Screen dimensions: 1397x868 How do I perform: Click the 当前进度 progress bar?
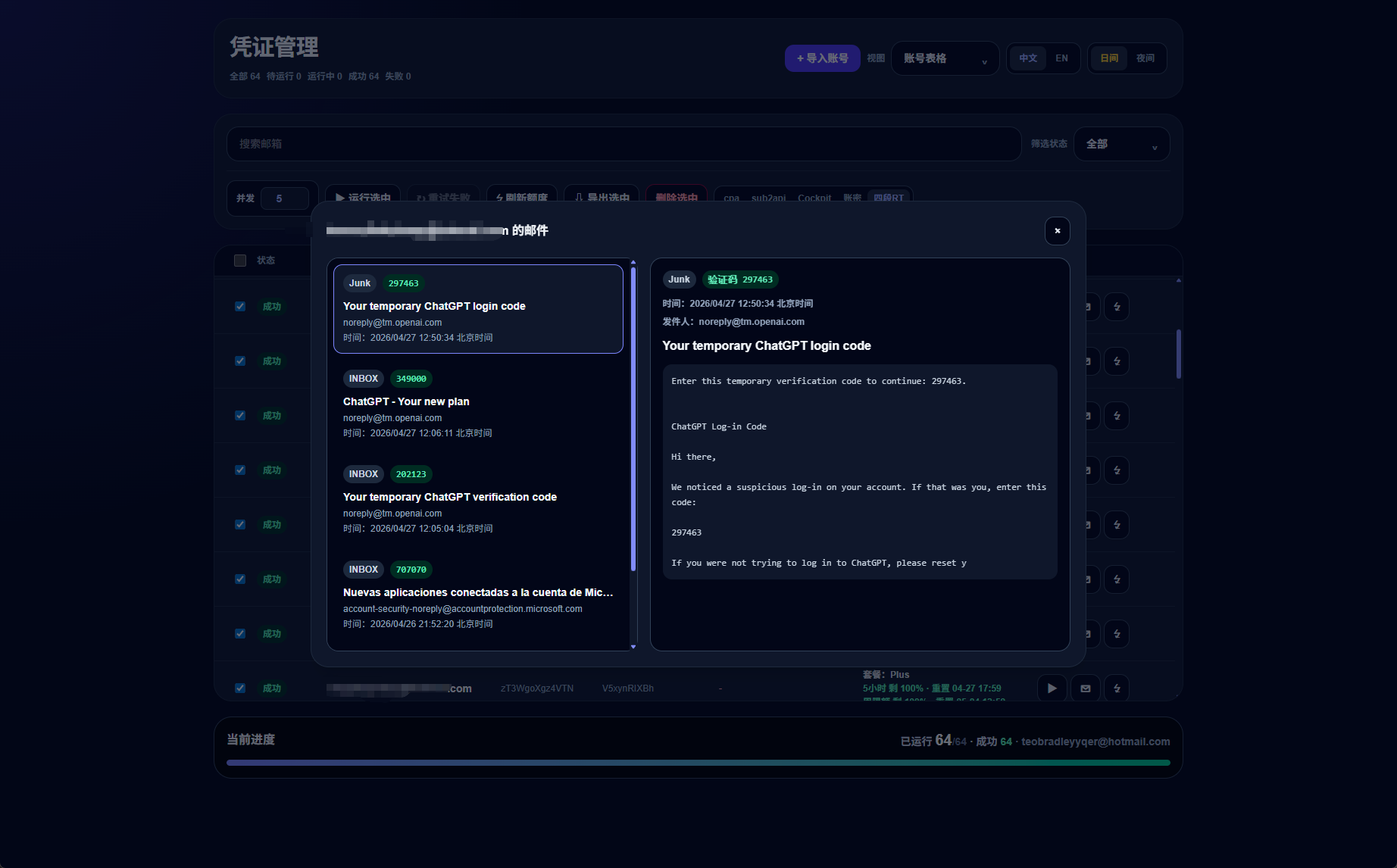pyautogui.click(x=698, y=763)
